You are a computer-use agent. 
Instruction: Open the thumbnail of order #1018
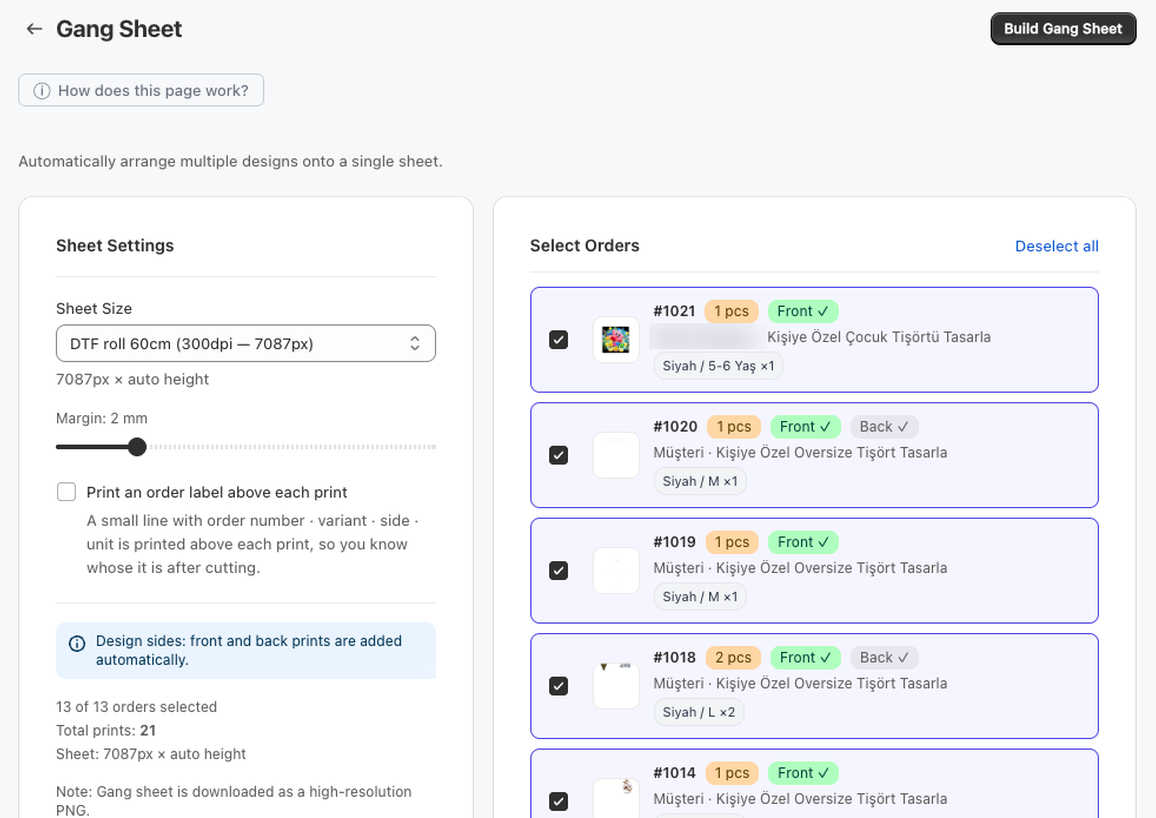pos(616,686)
